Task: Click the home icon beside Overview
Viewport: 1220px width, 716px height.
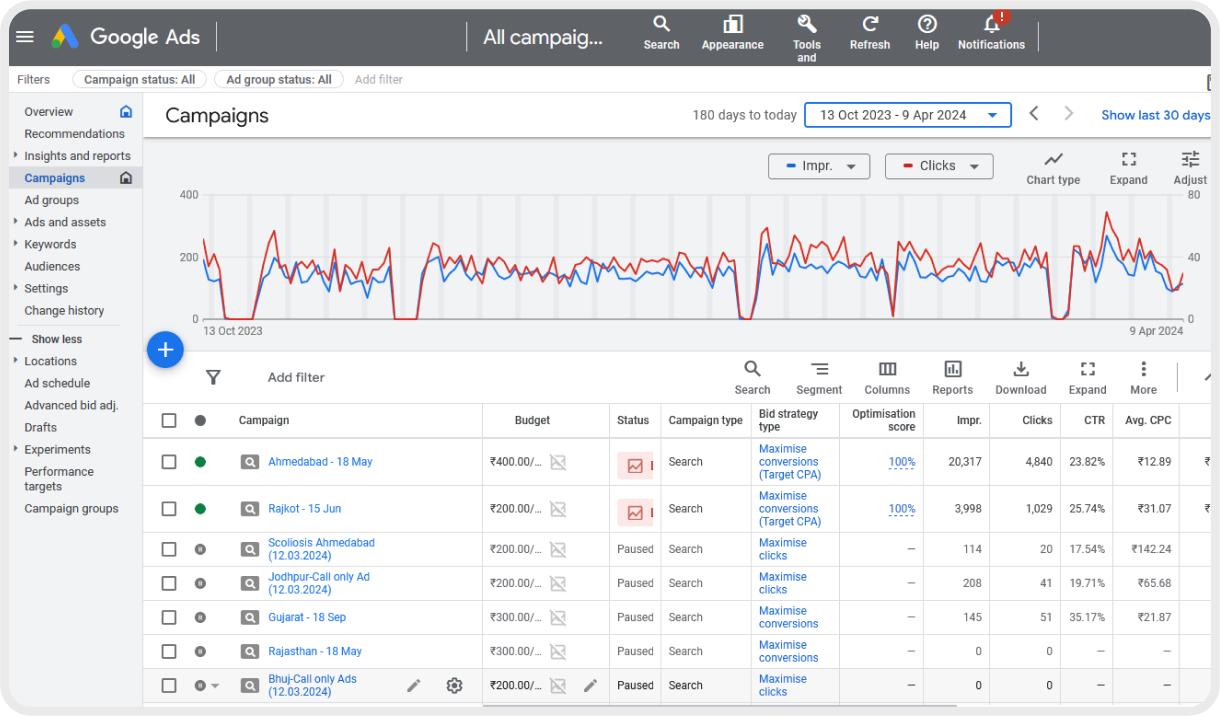Action: tap(126, 111)
